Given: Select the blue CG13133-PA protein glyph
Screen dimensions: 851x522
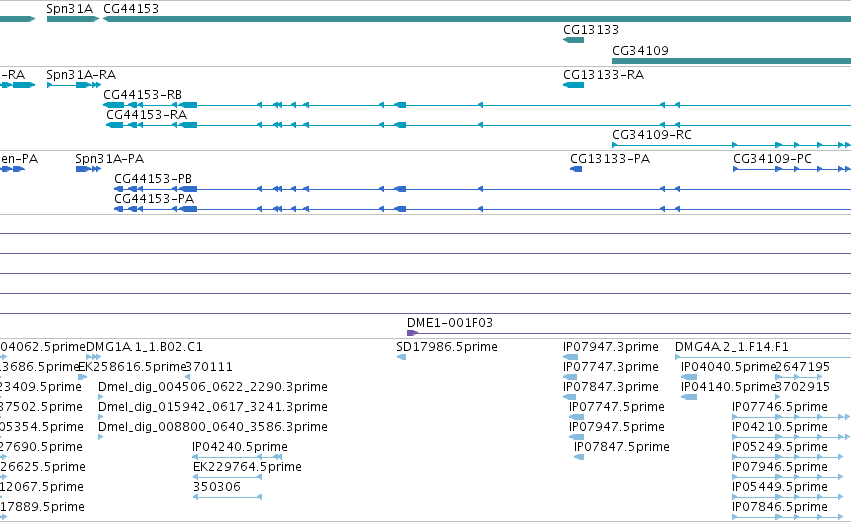Looking at the screenshot, I should (576, 169).
